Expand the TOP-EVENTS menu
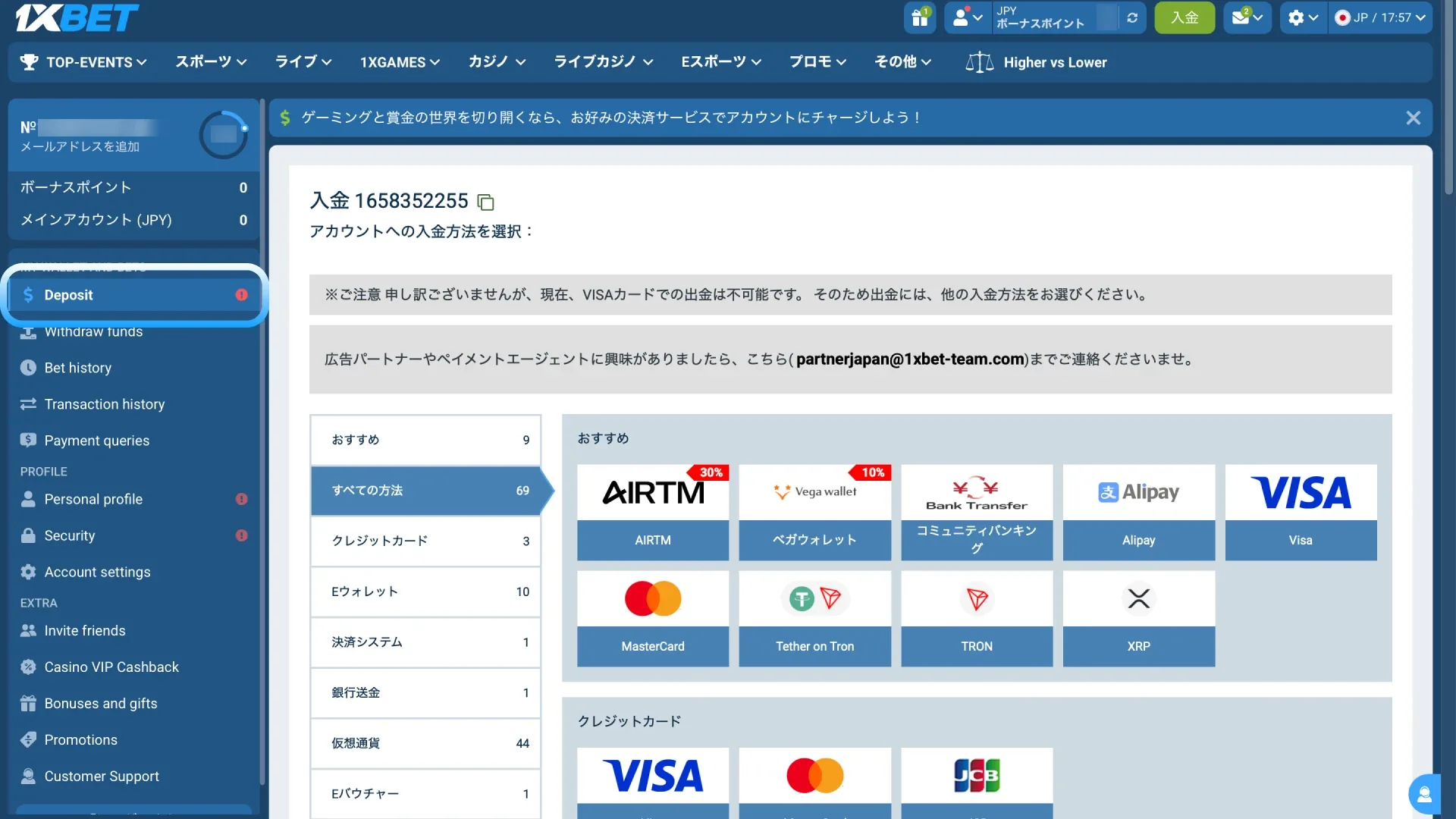Image resolution: width=1456 pixels, height=819 pixels. [x=83, y=62]
